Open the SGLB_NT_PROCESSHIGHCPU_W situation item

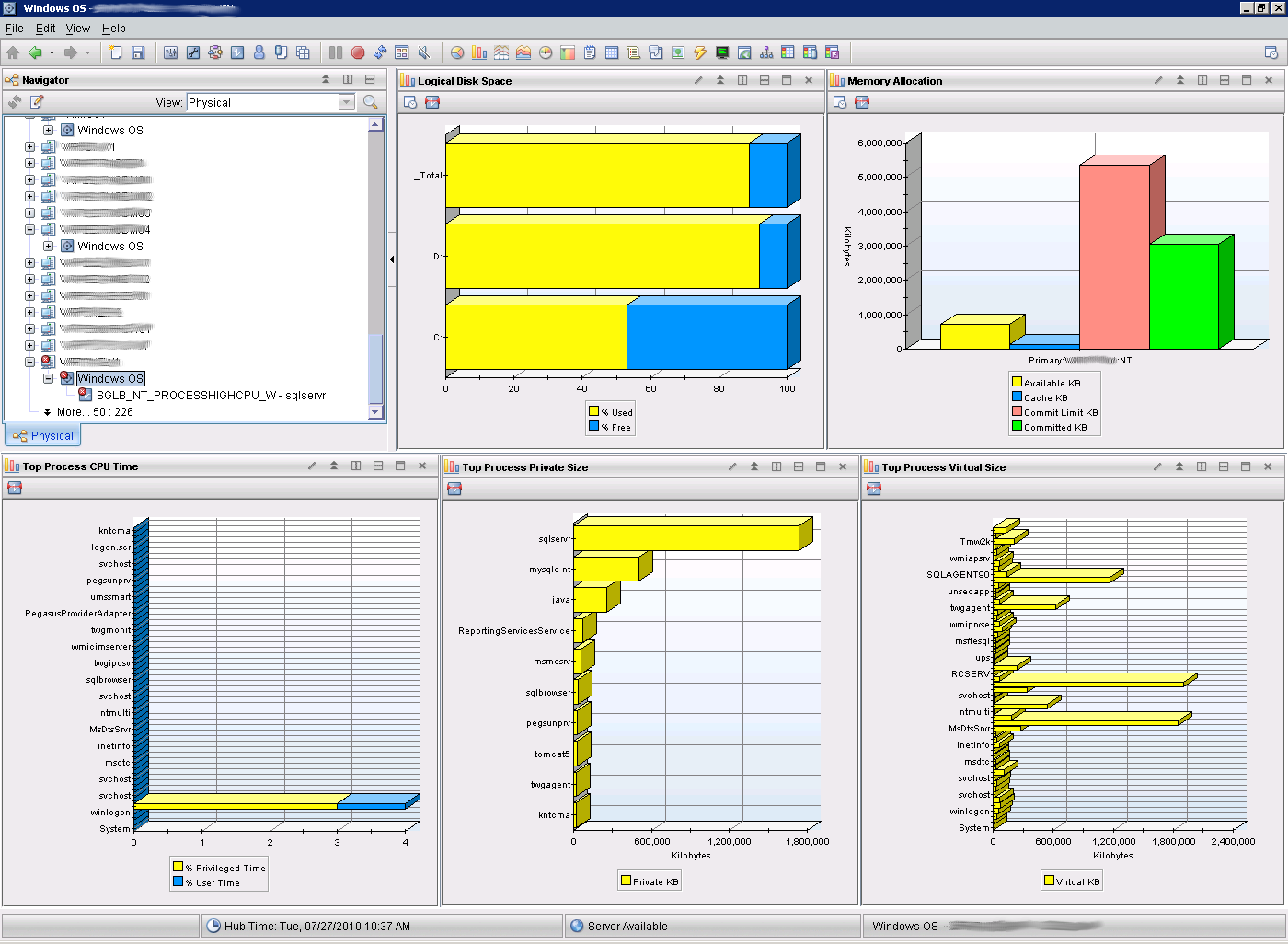point(211,395)
